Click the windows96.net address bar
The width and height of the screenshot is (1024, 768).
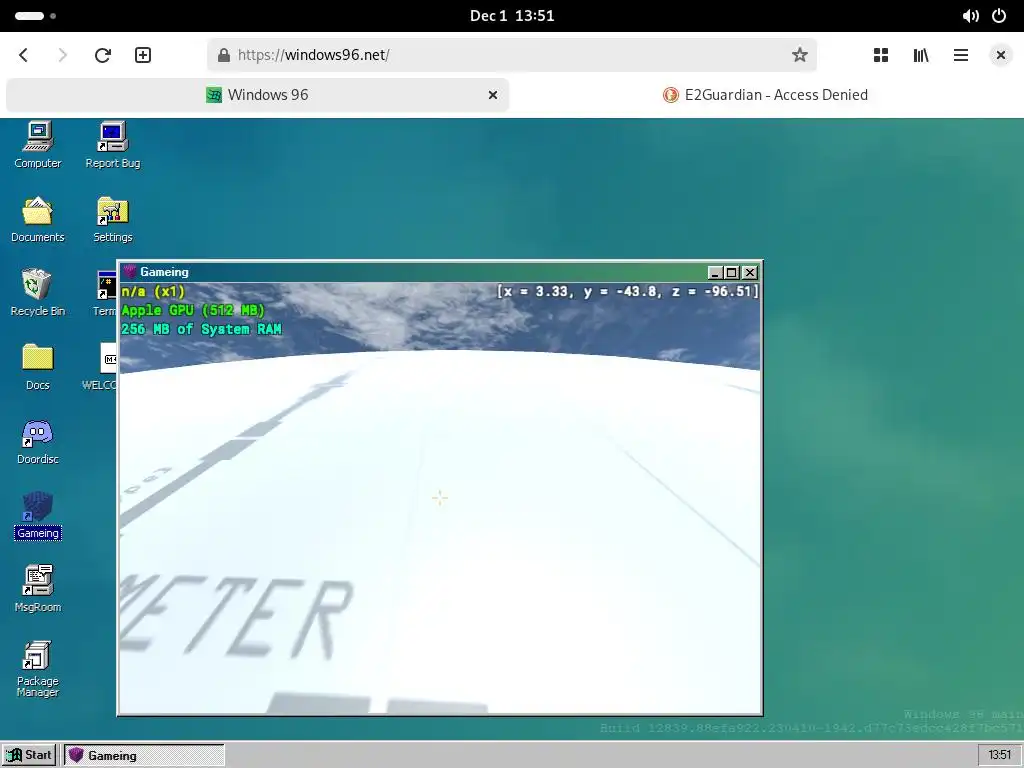pyautogui.click(x=511, y=55)
